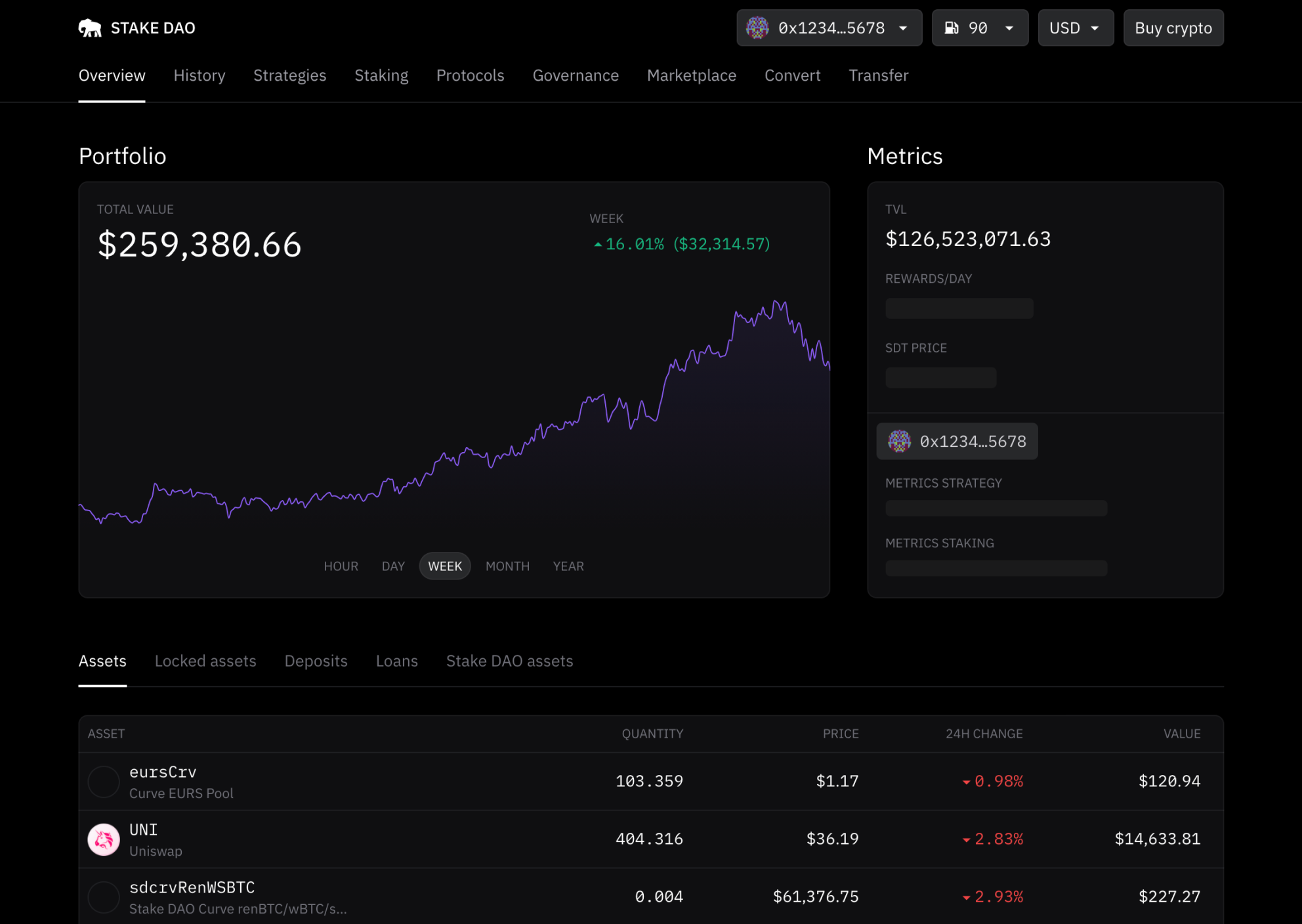Viewport: 1302px width, 924px height.
Task: Click the eursCrv value $120.94
Action: click(x=1169, y=781)
